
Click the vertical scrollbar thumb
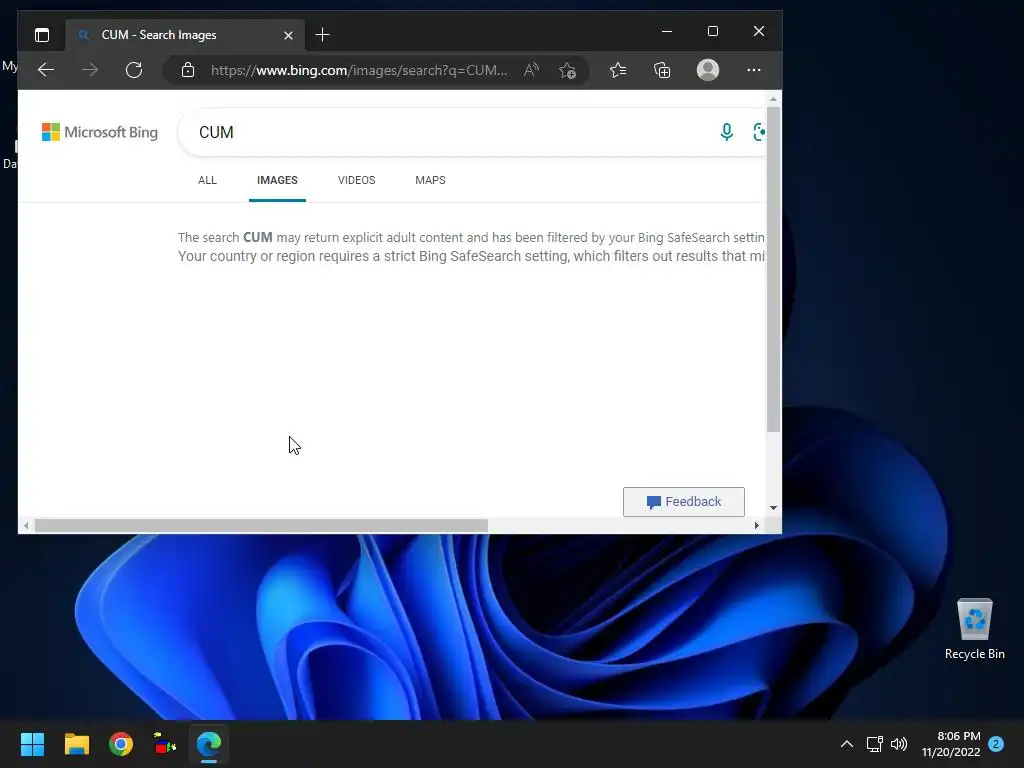(x=773, y=269)
